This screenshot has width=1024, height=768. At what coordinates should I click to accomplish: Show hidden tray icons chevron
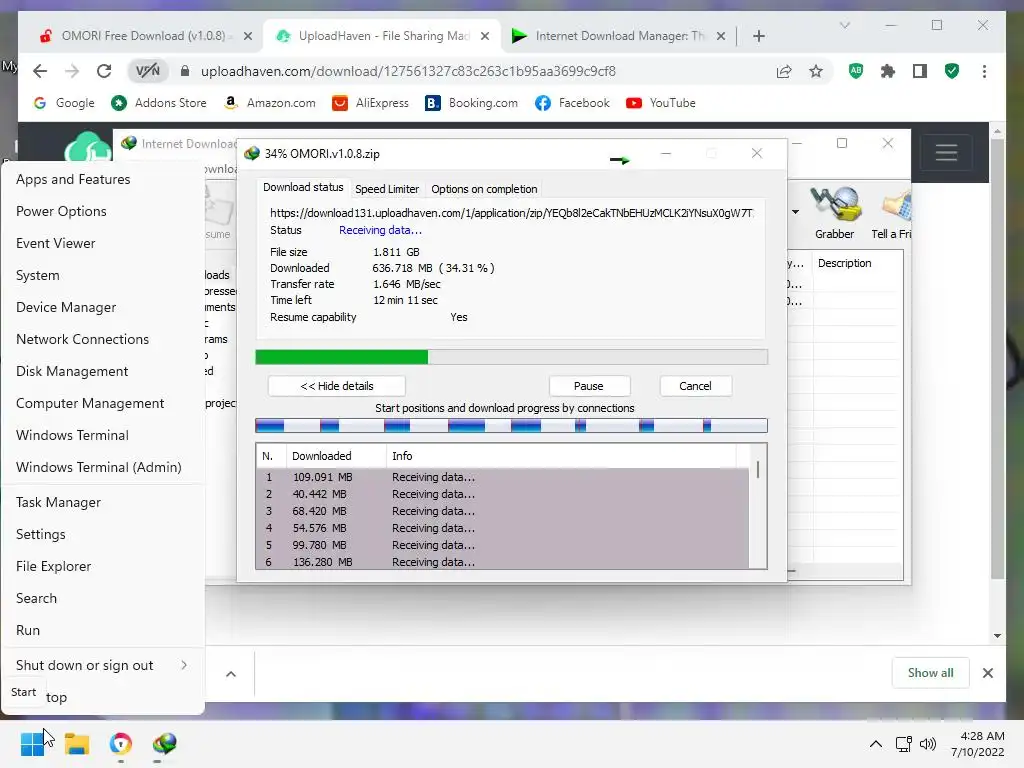click(x=876, y=744)
